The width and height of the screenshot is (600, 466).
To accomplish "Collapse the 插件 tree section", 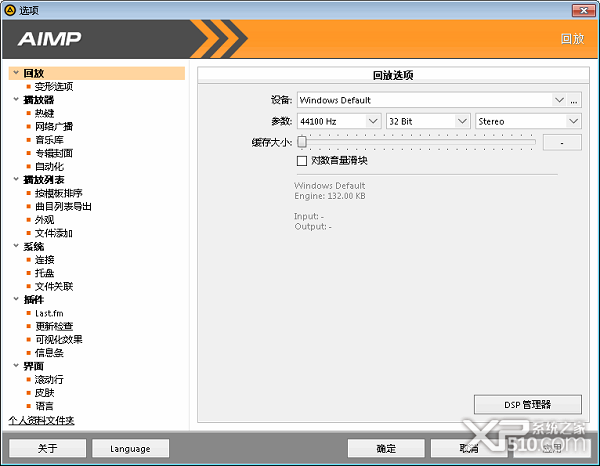I will click(x=16, y=299).
